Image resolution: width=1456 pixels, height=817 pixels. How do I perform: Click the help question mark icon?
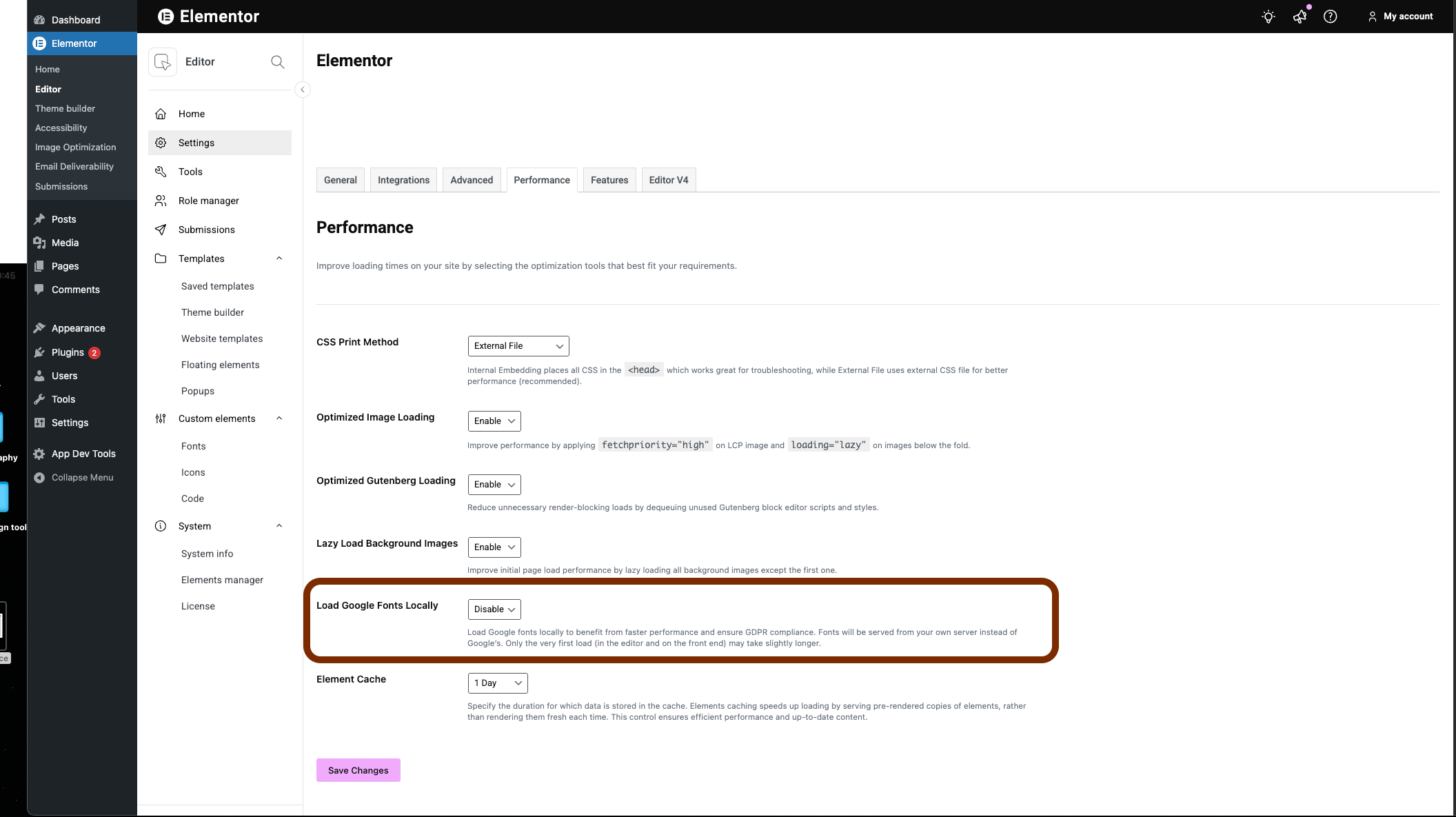[x=1330, y=17]
